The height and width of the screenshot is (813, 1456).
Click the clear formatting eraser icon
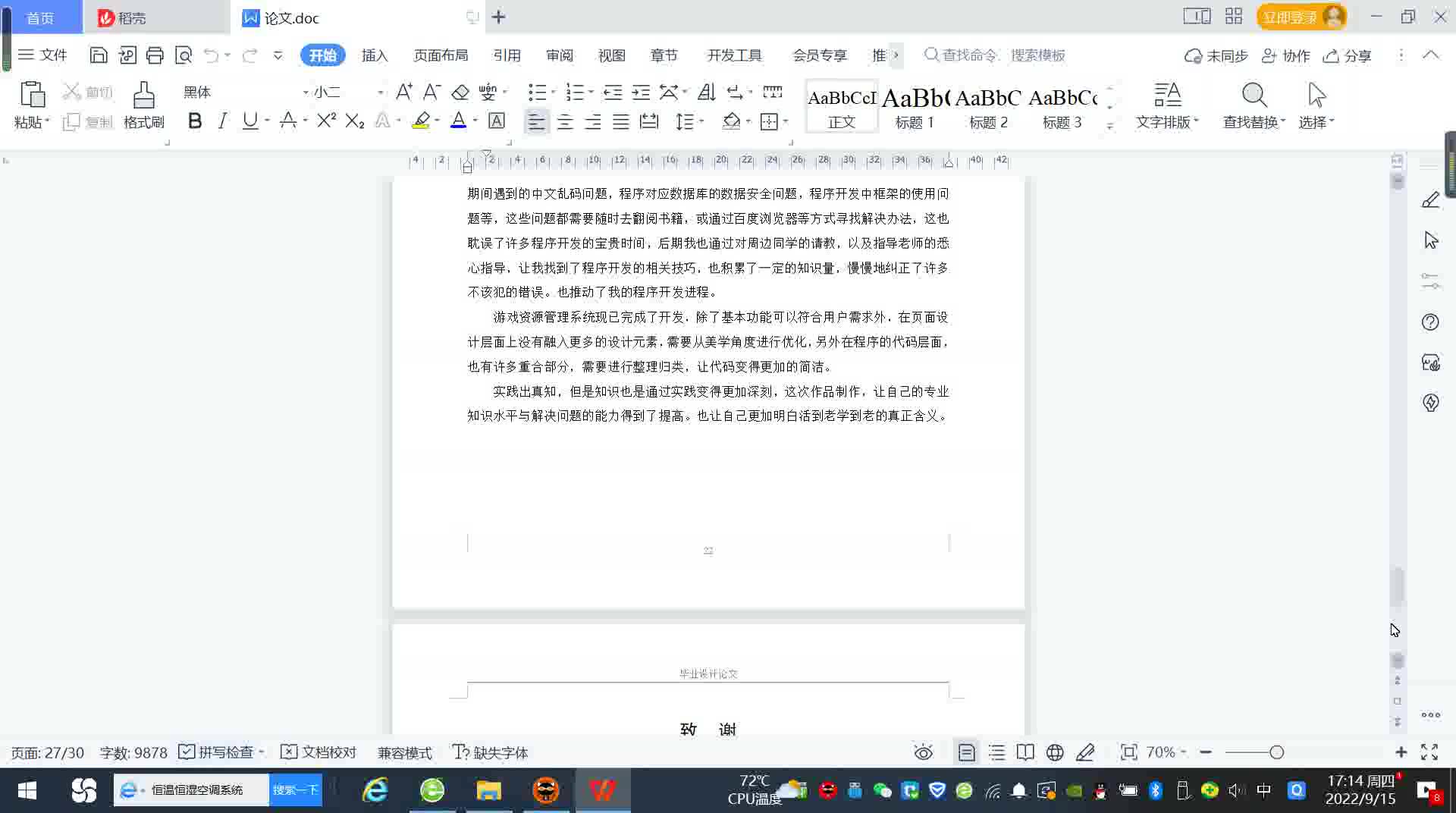tap(460, 93)
